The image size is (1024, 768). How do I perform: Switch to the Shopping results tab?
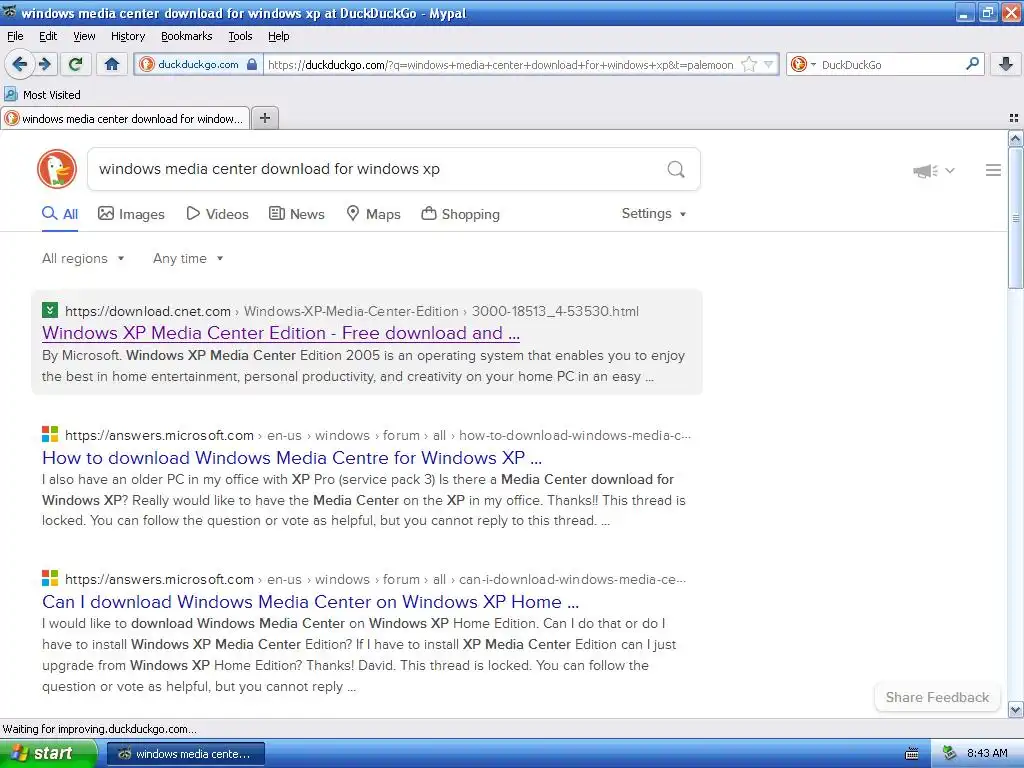pyautogui.click(x=460, y=214)
